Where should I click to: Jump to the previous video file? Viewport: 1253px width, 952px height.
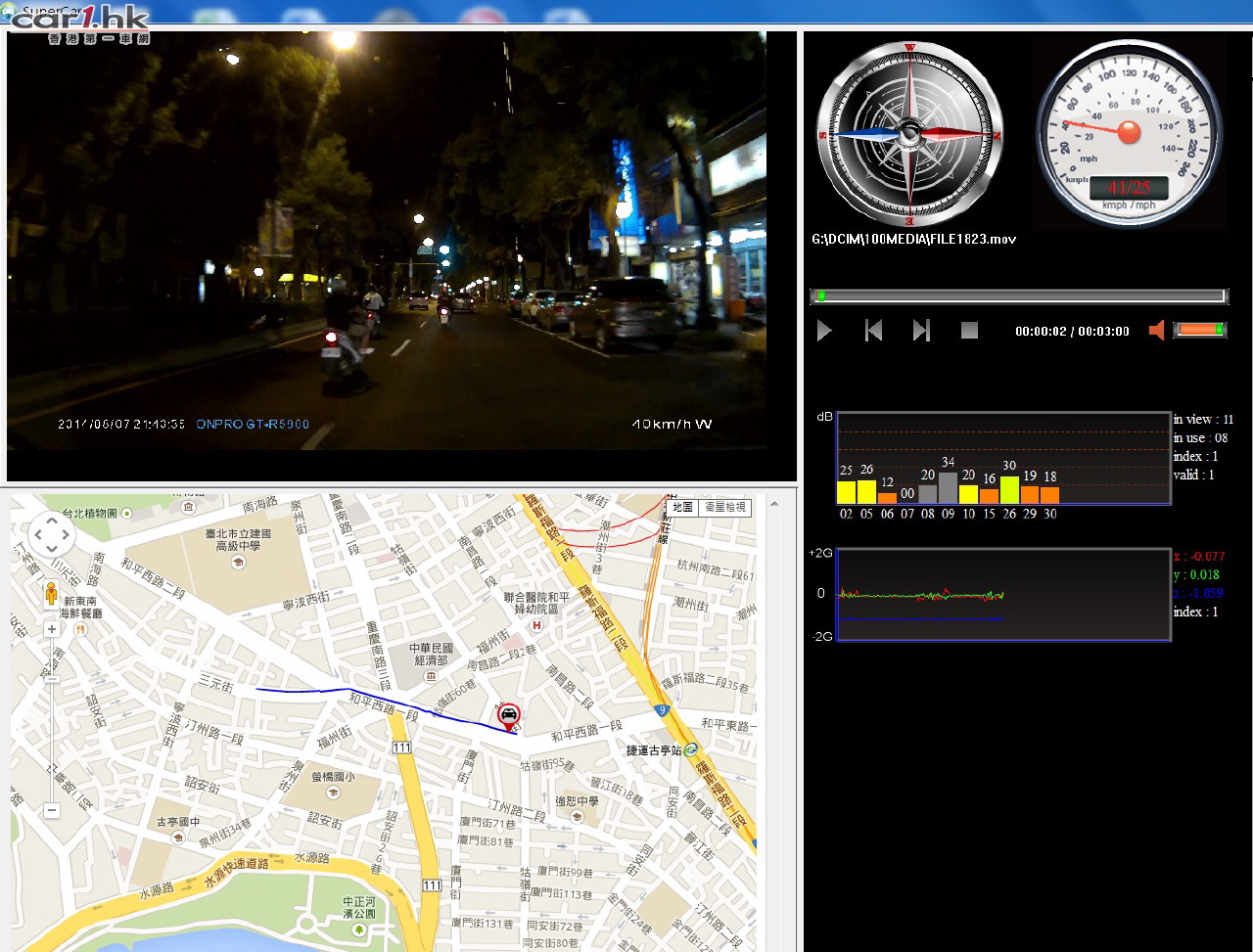(x=873, y=331)
